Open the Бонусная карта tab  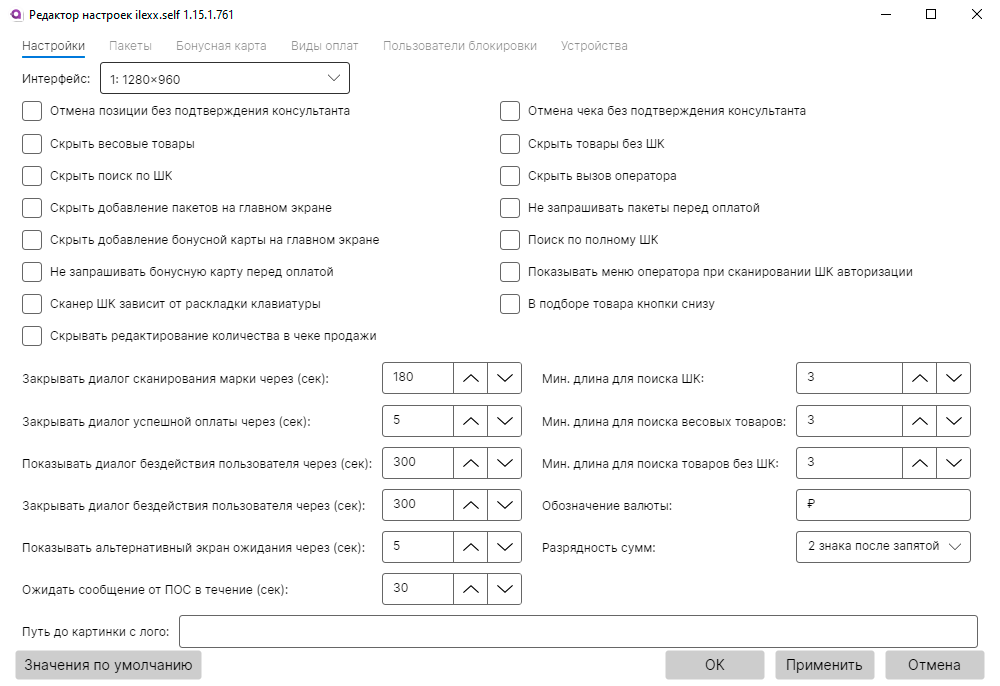pos(221,46)
